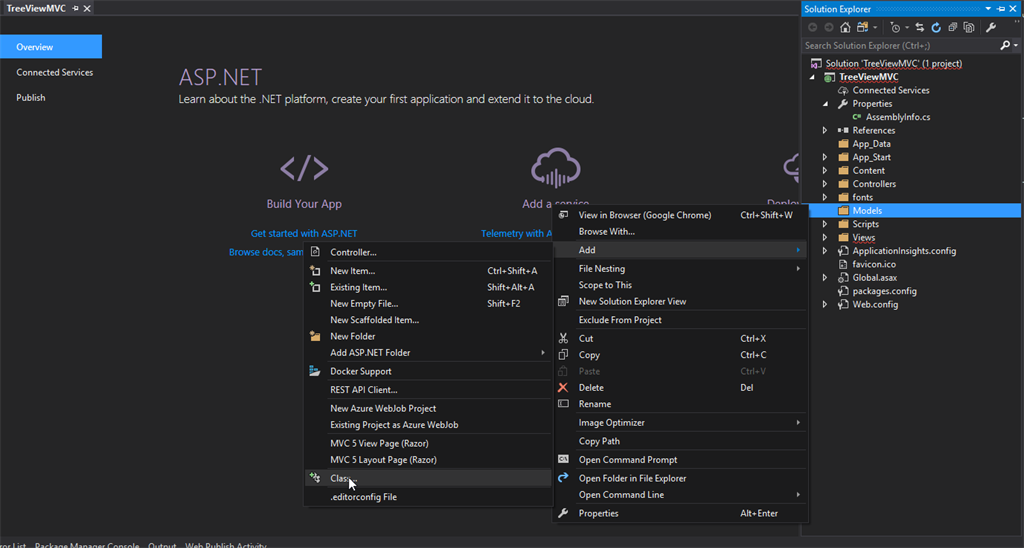
Task: Select Copy Path in the context menu
Action: click(599, 441)
